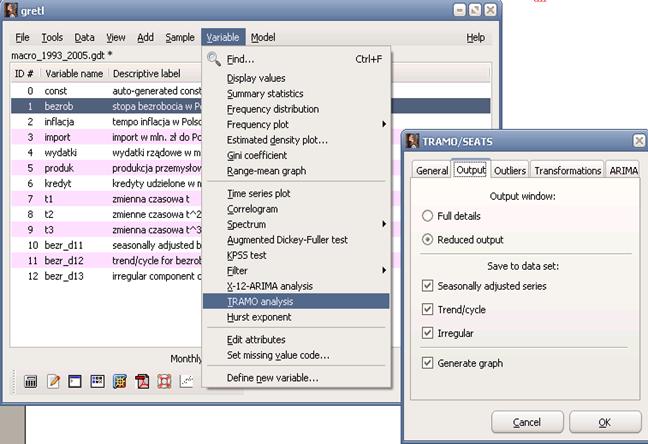This screenshot has height=444, width=648.
Task: Toggle the Trend/cycle checkbox
Action: click(427, 309)
